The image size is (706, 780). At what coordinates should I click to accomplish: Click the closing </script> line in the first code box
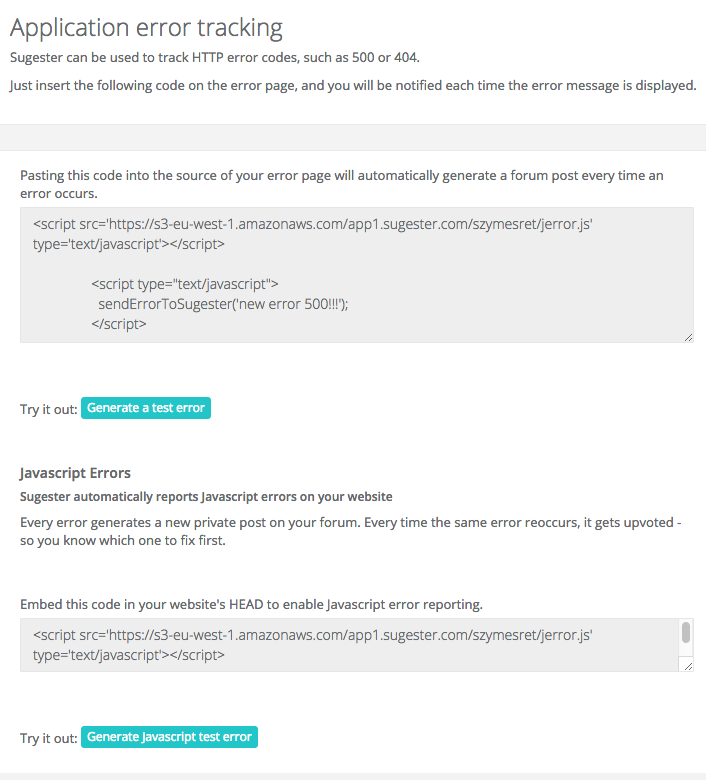click(x=119, y=324)
